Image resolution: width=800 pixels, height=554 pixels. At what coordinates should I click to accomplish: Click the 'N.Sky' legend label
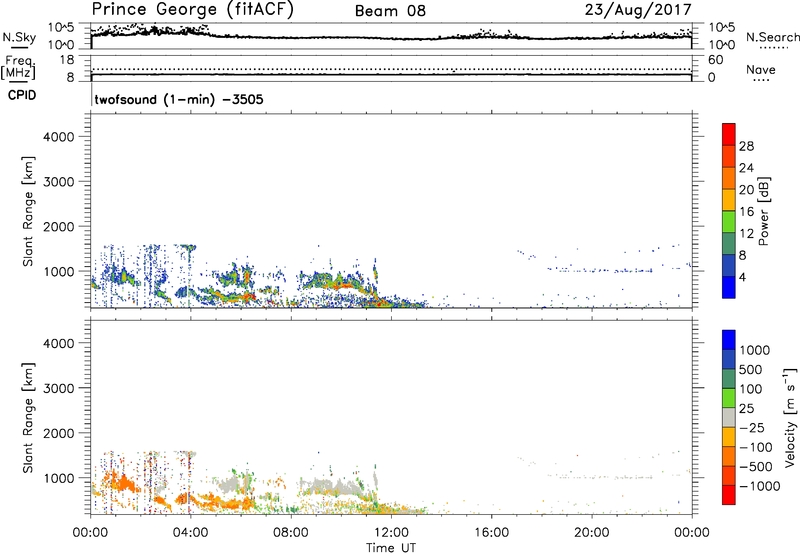19,37
